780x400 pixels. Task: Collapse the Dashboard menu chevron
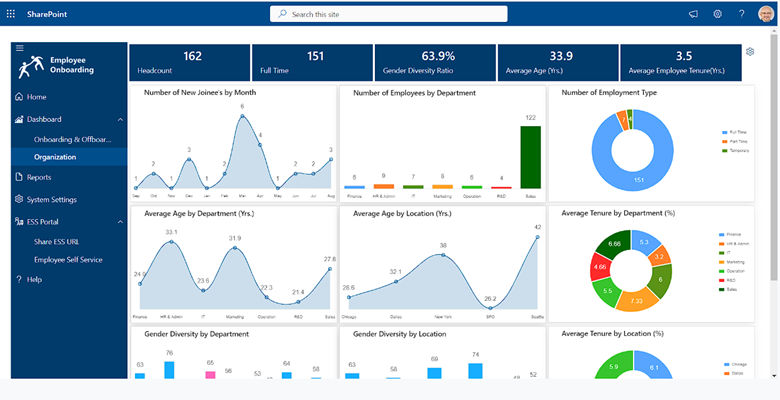[x=120, y=119]
